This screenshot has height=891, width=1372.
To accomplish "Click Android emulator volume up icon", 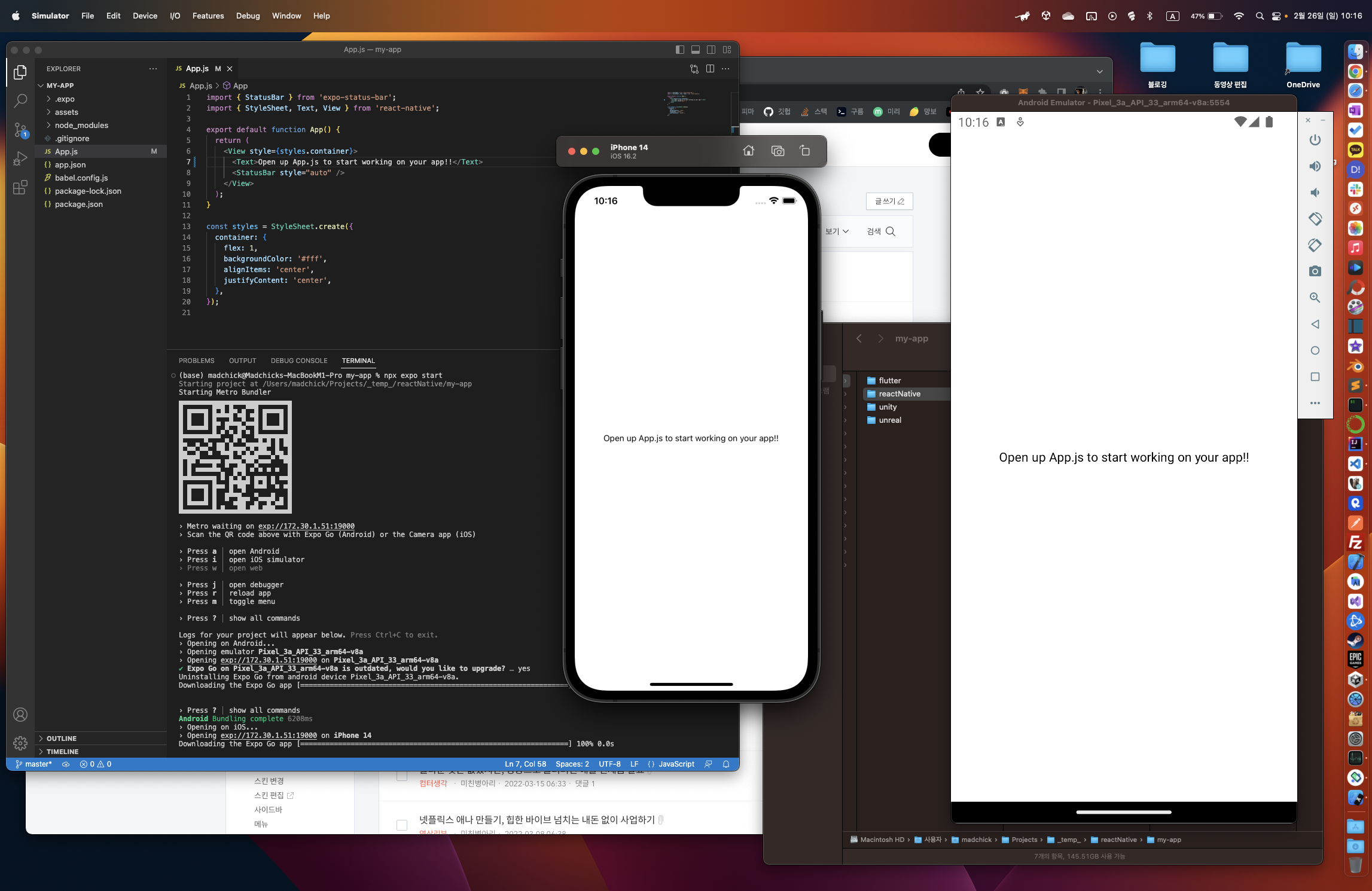I will tap(1315, 166).
